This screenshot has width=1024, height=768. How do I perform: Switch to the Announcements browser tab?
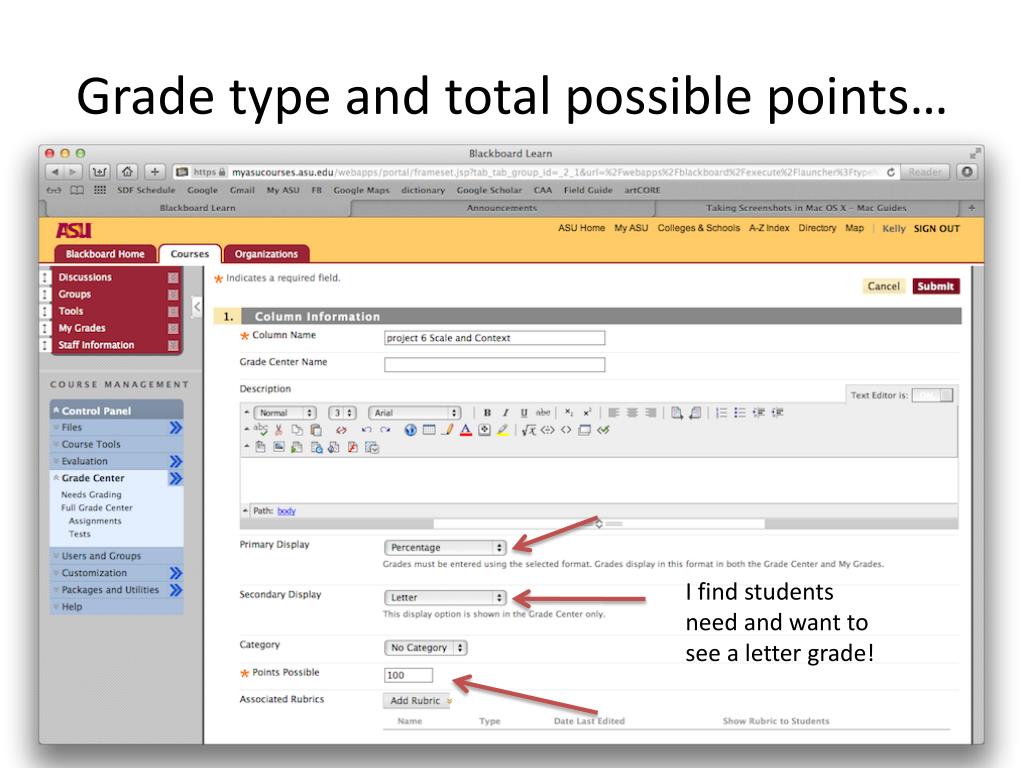(502, 208)
